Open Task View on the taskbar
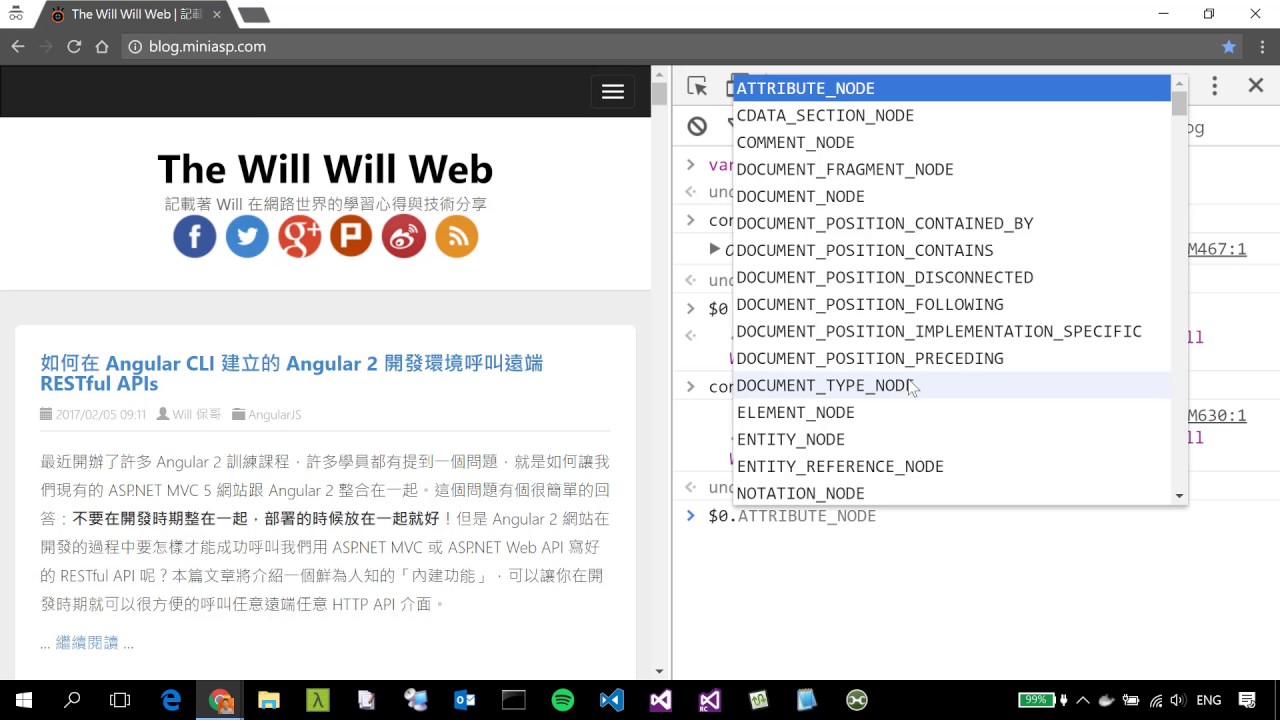The width and height of the screenshot is (1280, 720). coord(120,700)
